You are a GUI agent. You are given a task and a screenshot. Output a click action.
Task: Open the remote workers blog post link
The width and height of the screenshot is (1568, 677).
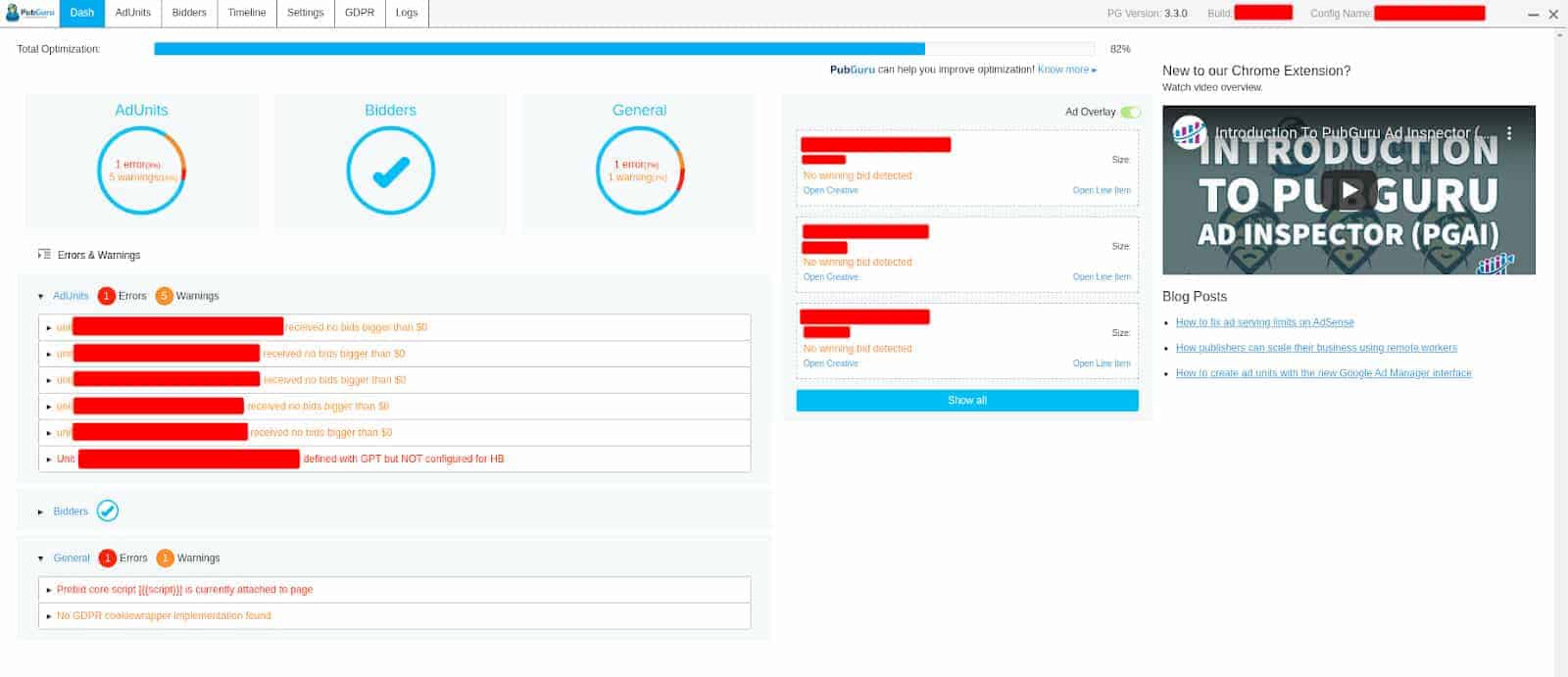(1316, 348)
